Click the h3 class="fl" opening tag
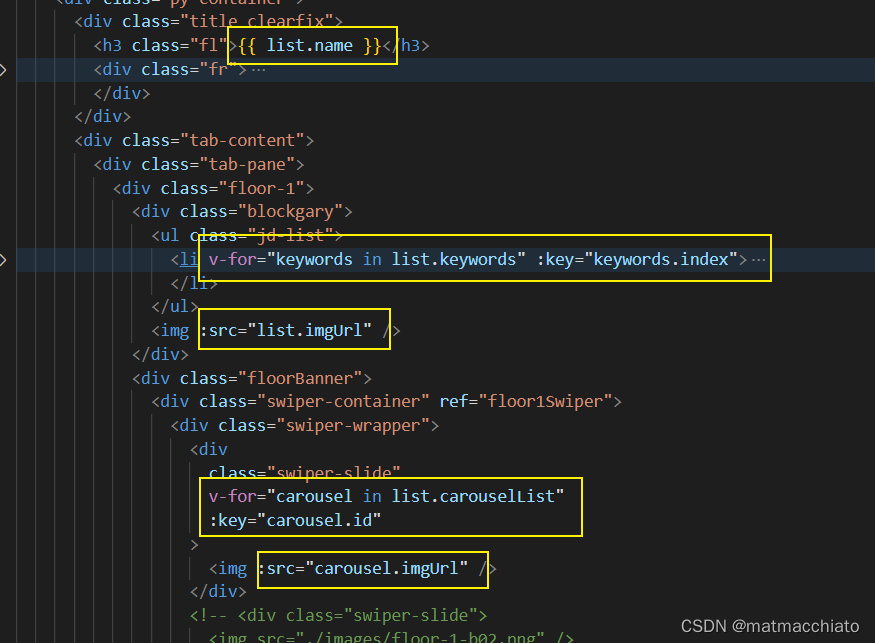This screenshot has height=643, width=875. [166, 45]
